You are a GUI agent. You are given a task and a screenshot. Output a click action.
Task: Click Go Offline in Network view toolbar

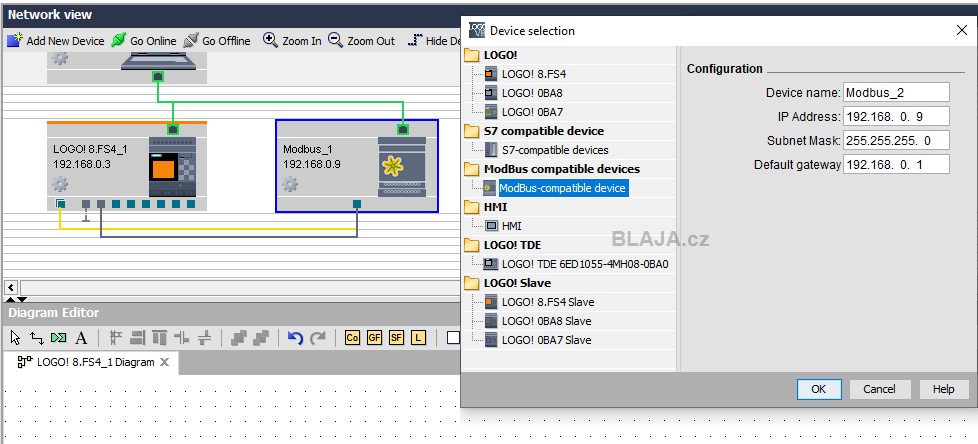[x=217, y=41]
